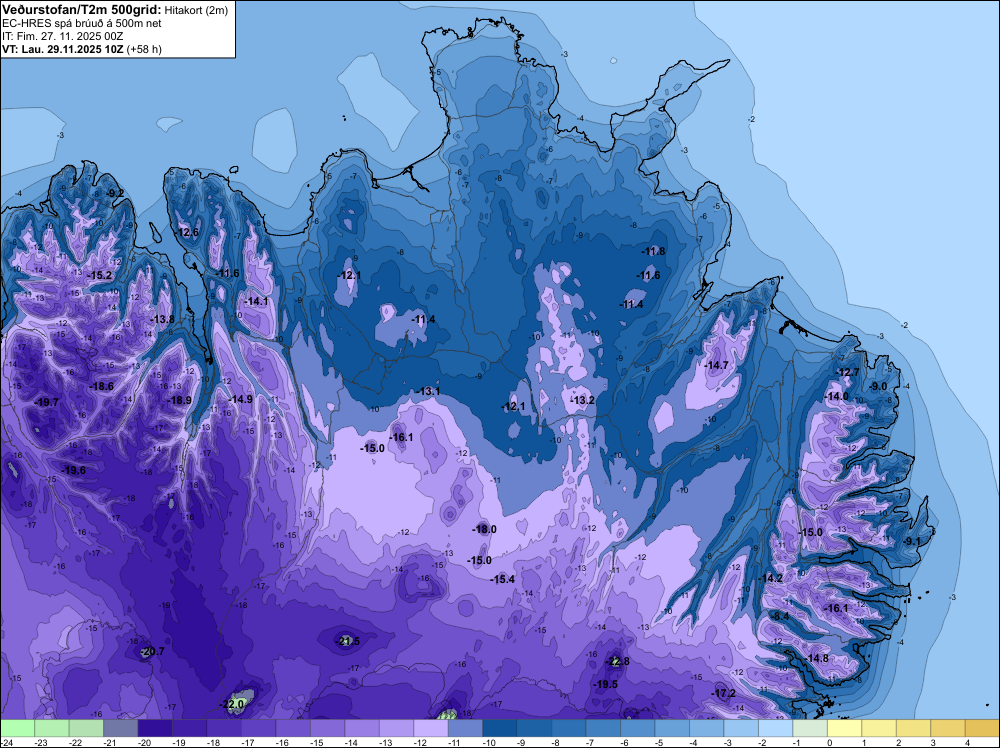1000x748 pixels.
Task: Click the -17.2 temperature value
Action: [x=724, y=693]
